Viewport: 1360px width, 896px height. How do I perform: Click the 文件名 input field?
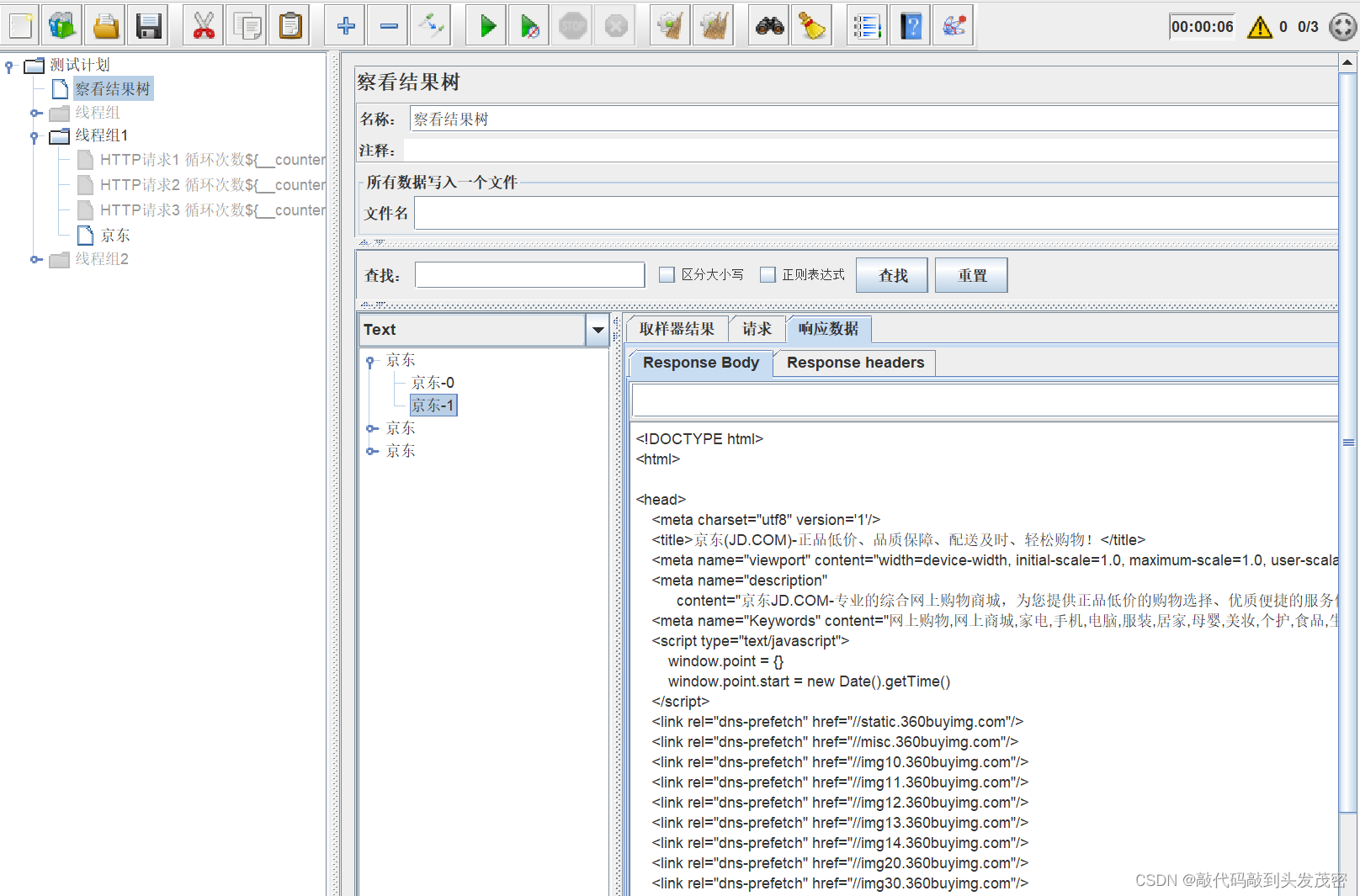(876, 214)
